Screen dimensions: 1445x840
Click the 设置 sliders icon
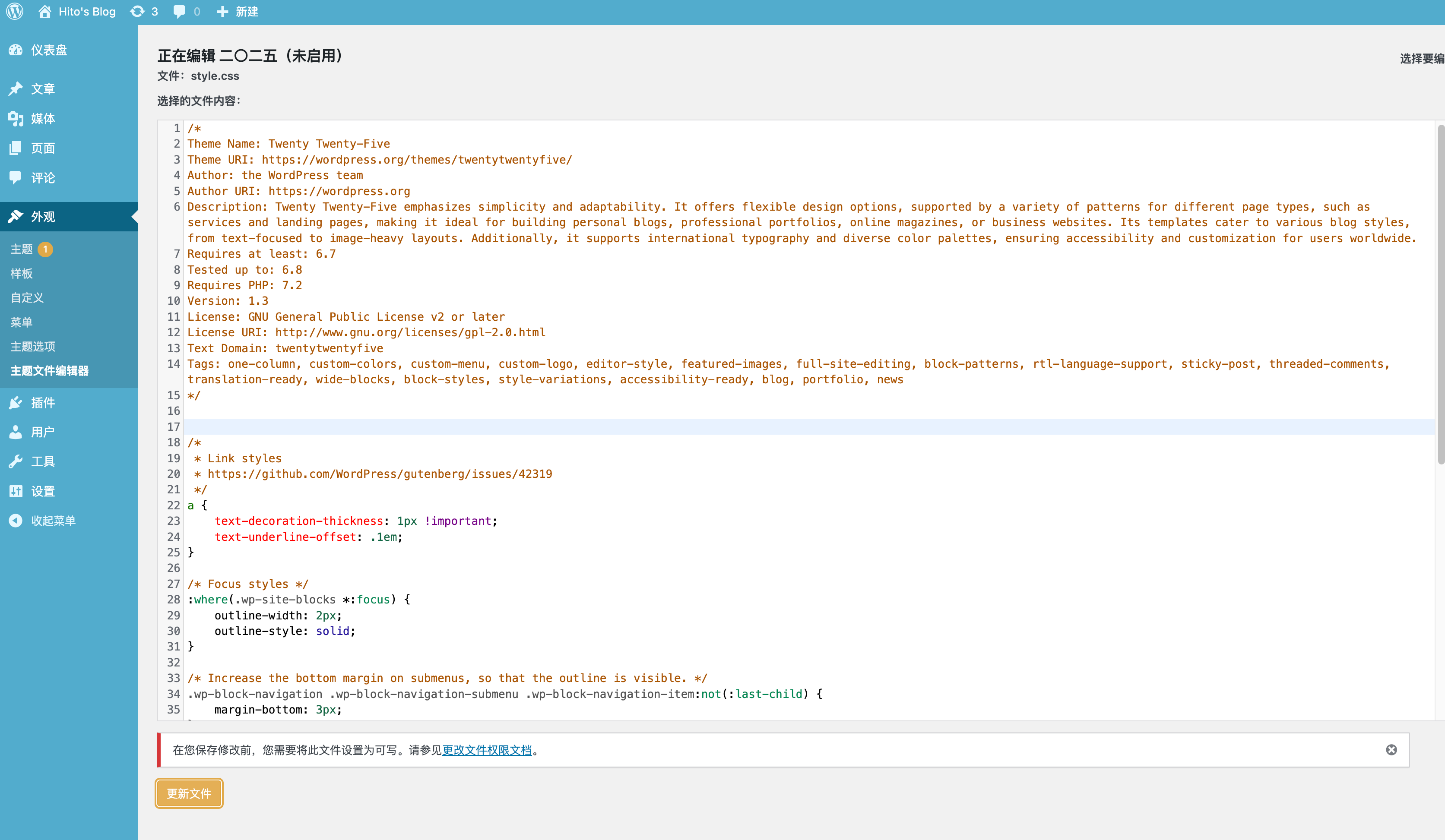pos(16,491)
